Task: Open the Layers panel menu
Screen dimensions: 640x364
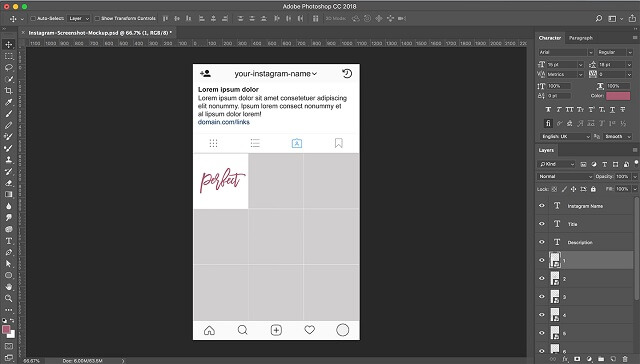Action: click(x=635, y=150)
